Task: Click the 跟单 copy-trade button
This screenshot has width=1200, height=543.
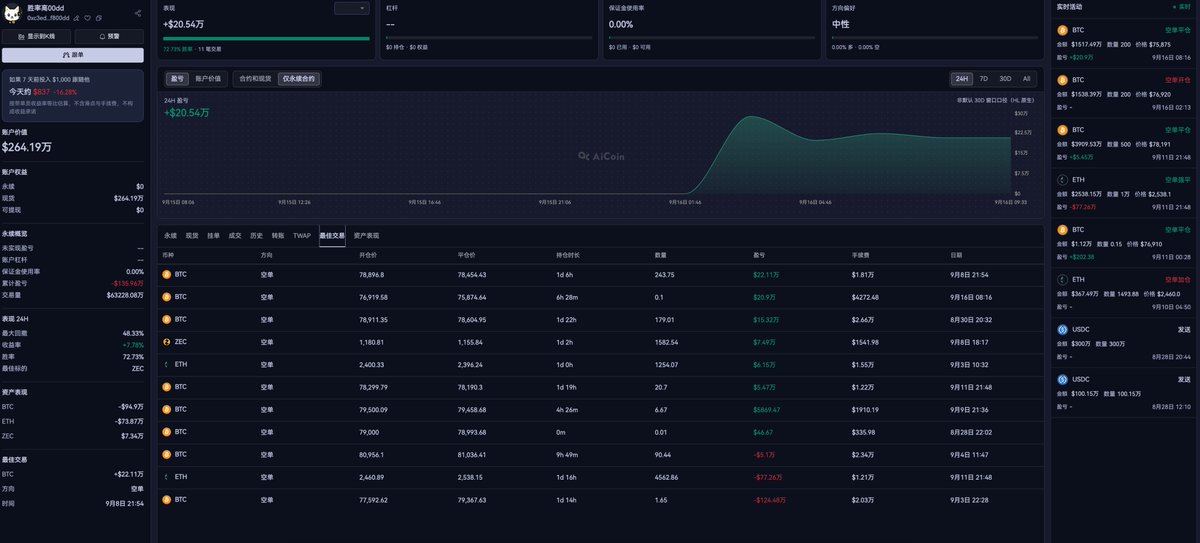Action: pos(72,55)
